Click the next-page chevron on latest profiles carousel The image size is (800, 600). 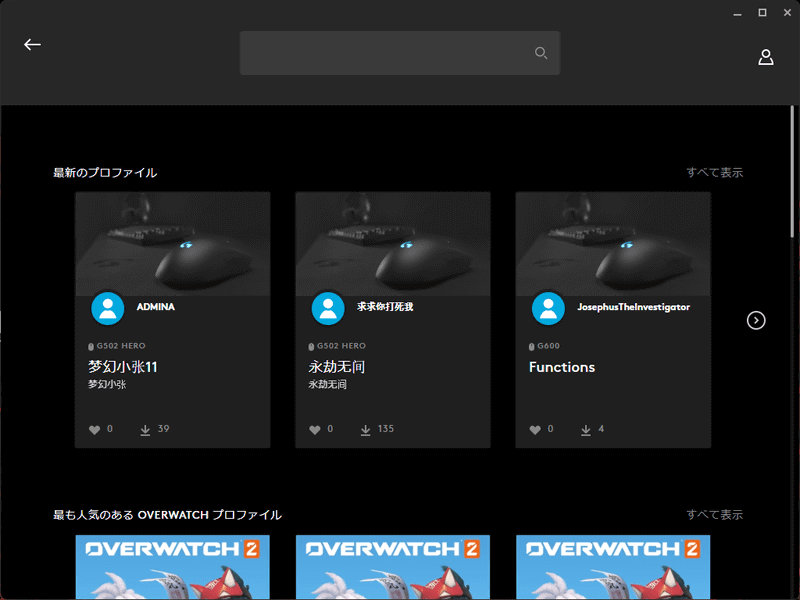click(x=756, y=320)
